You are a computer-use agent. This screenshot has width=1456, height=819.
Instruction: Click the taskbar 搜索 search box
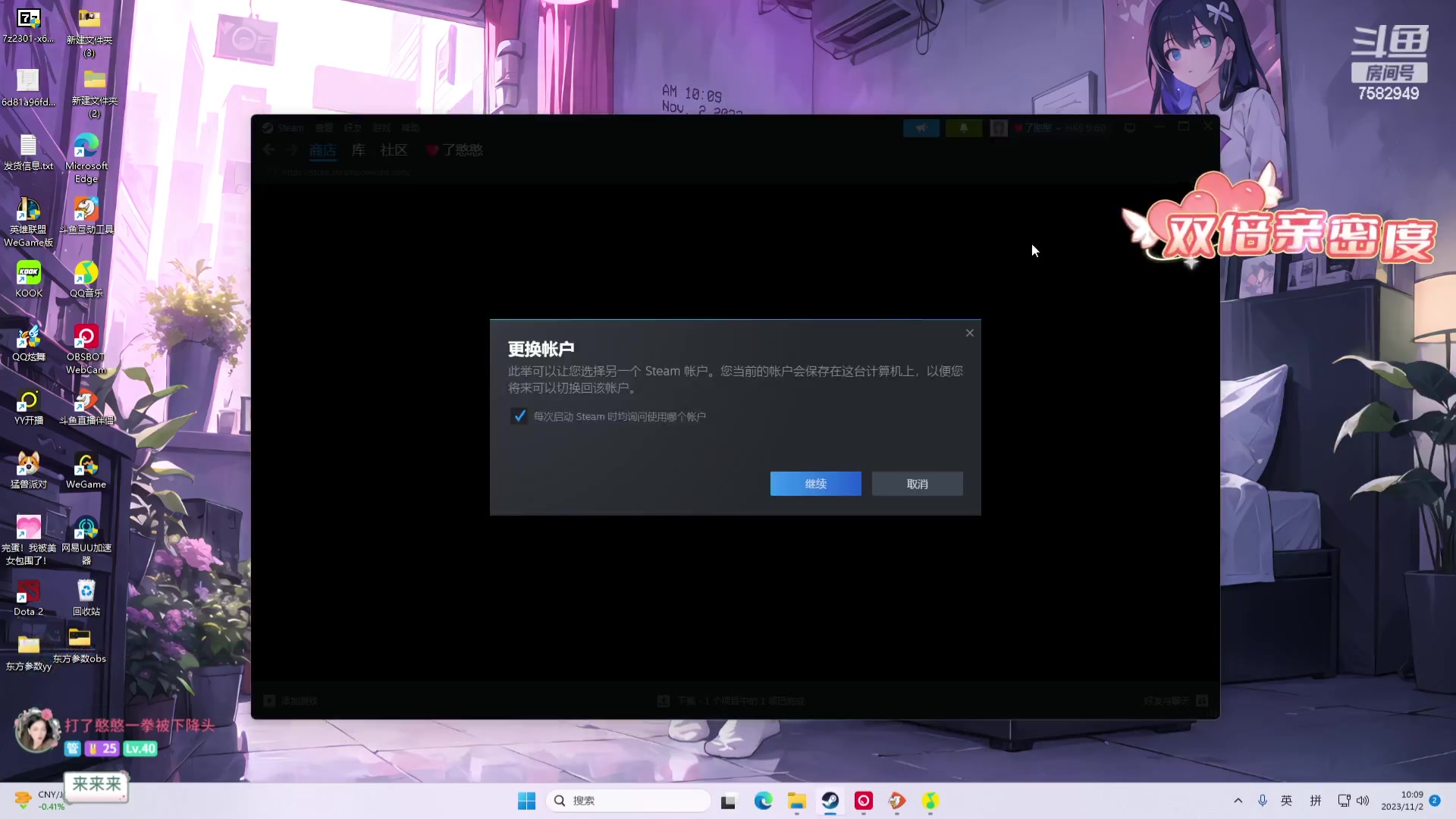(629, 801)
